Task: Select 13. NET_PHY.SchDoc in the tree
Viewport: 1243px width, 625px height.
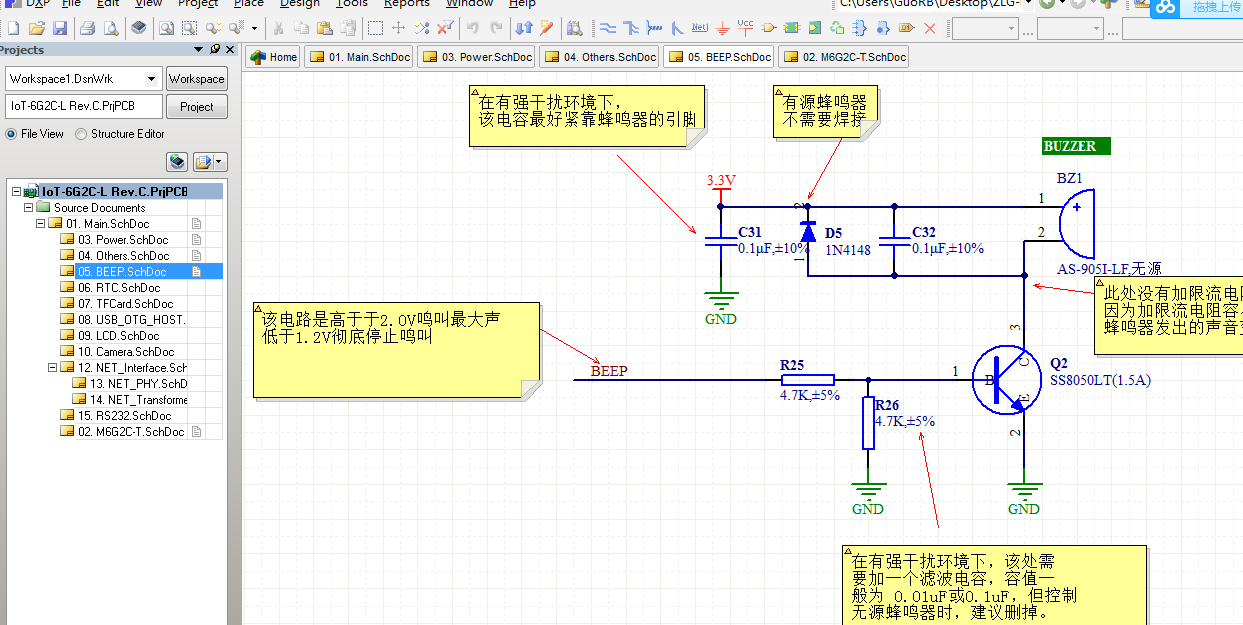Action: [138, 384]
